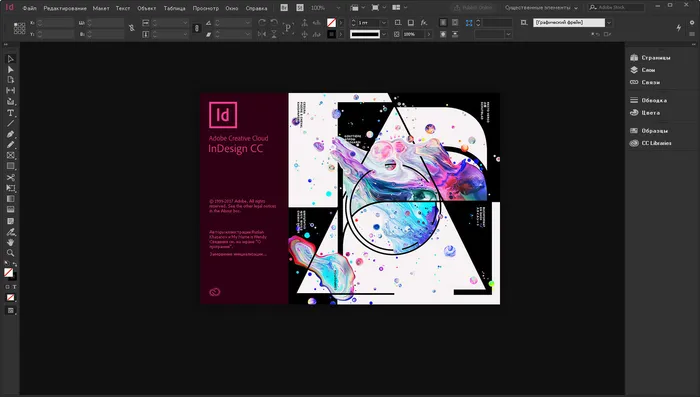Select the Type tool
Viewport: 700px width, 397px height.
[10, 113]
